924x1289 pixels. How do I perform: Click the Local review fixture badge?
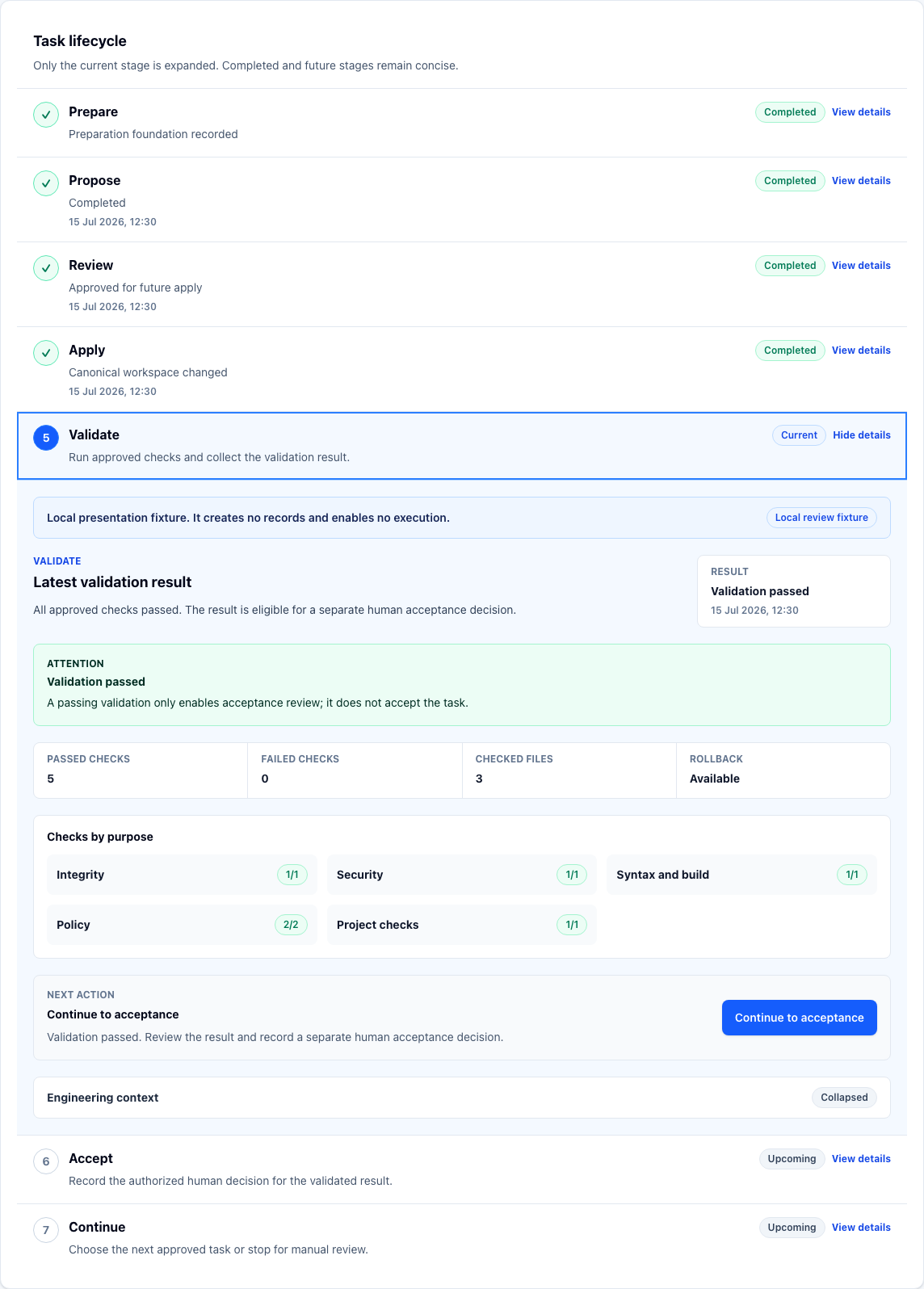click(821, 518)
